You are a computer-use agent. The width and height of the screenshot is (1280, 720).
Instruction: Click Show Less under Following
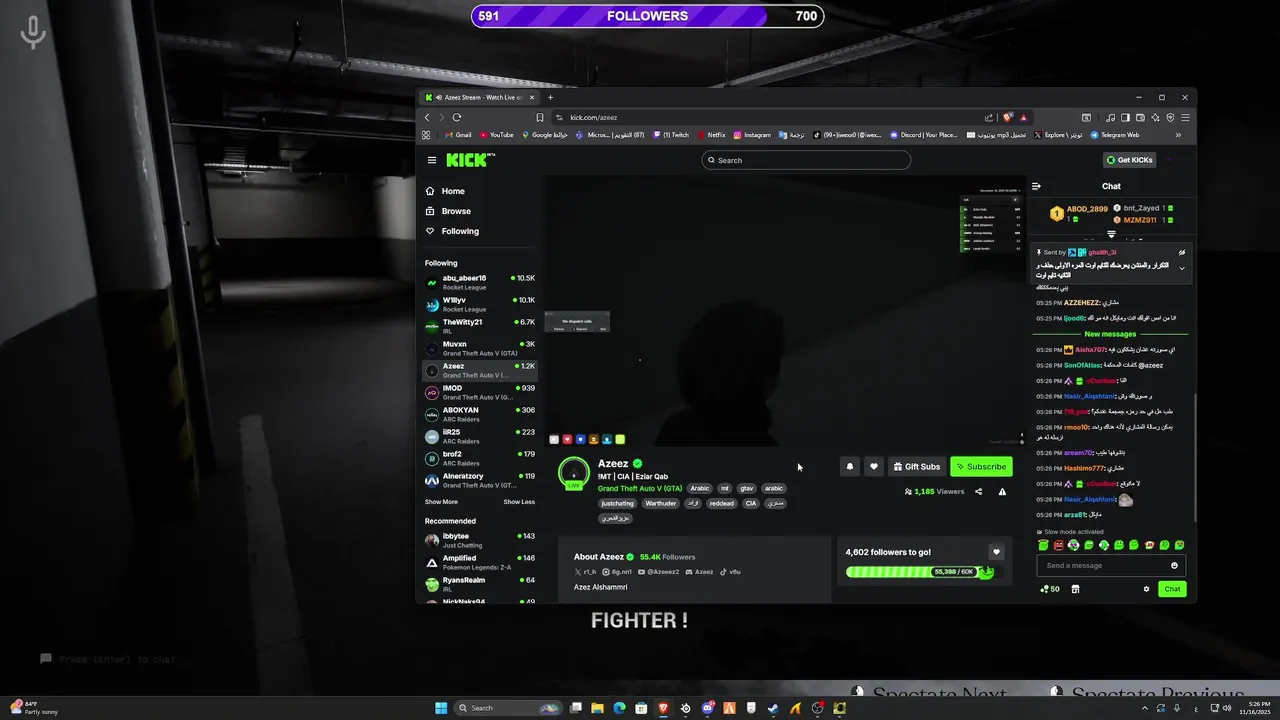tap(519, 502)
